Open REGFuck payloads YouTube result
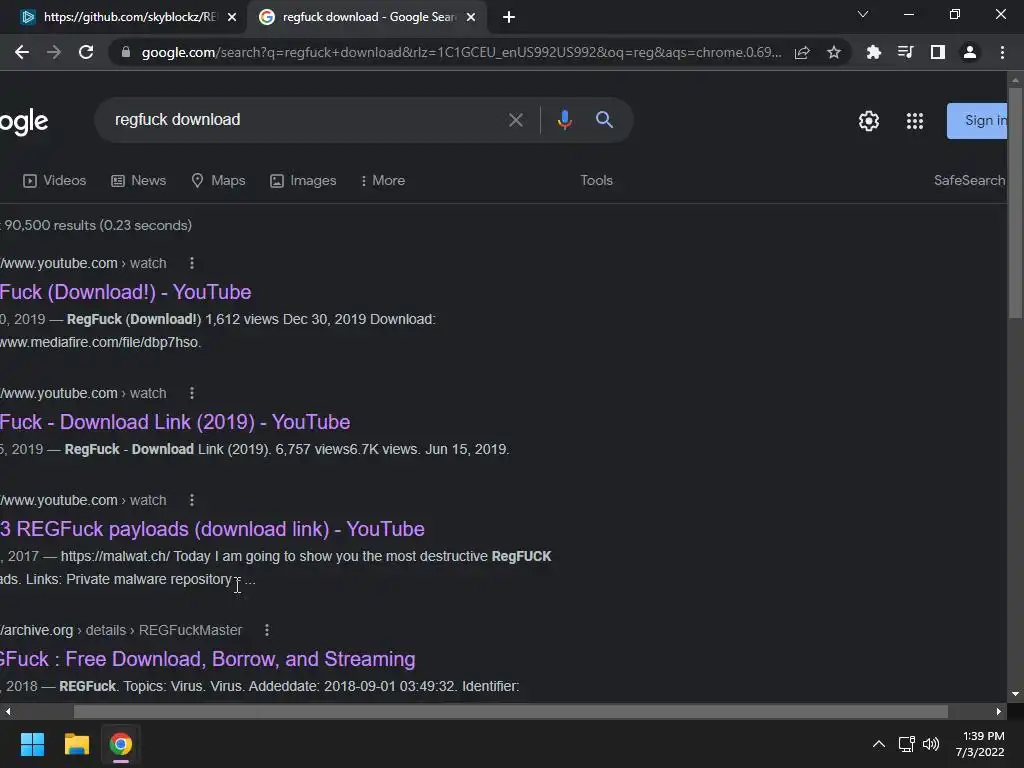 coord(212,529)
